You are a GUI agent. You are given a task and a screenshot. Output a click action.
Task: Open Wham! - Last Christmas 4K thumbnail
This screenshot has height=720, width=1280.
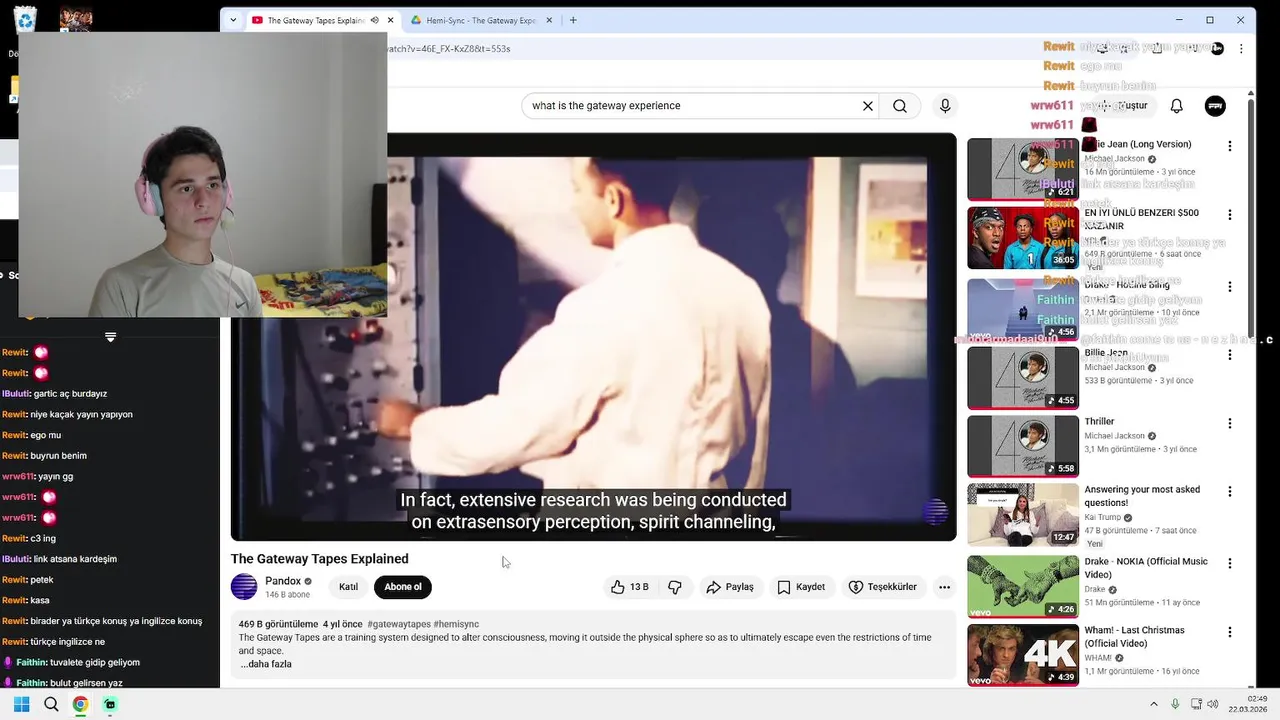point(1023,655)
